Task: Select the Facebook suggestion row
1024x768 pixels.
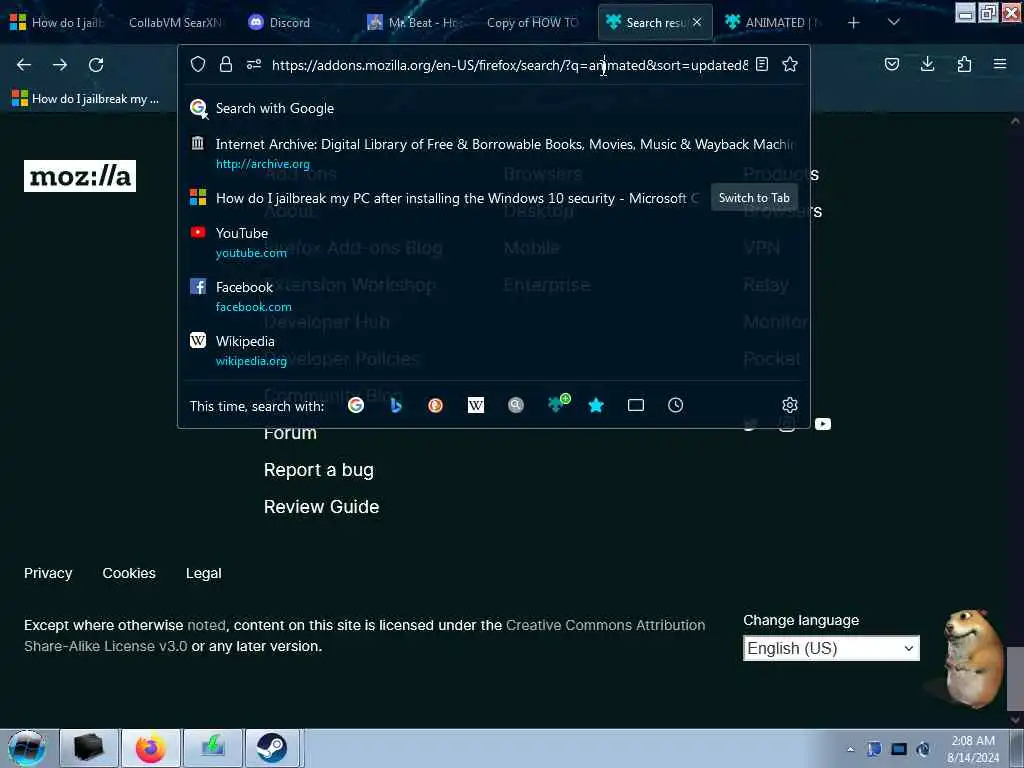Action: point(494,296)
